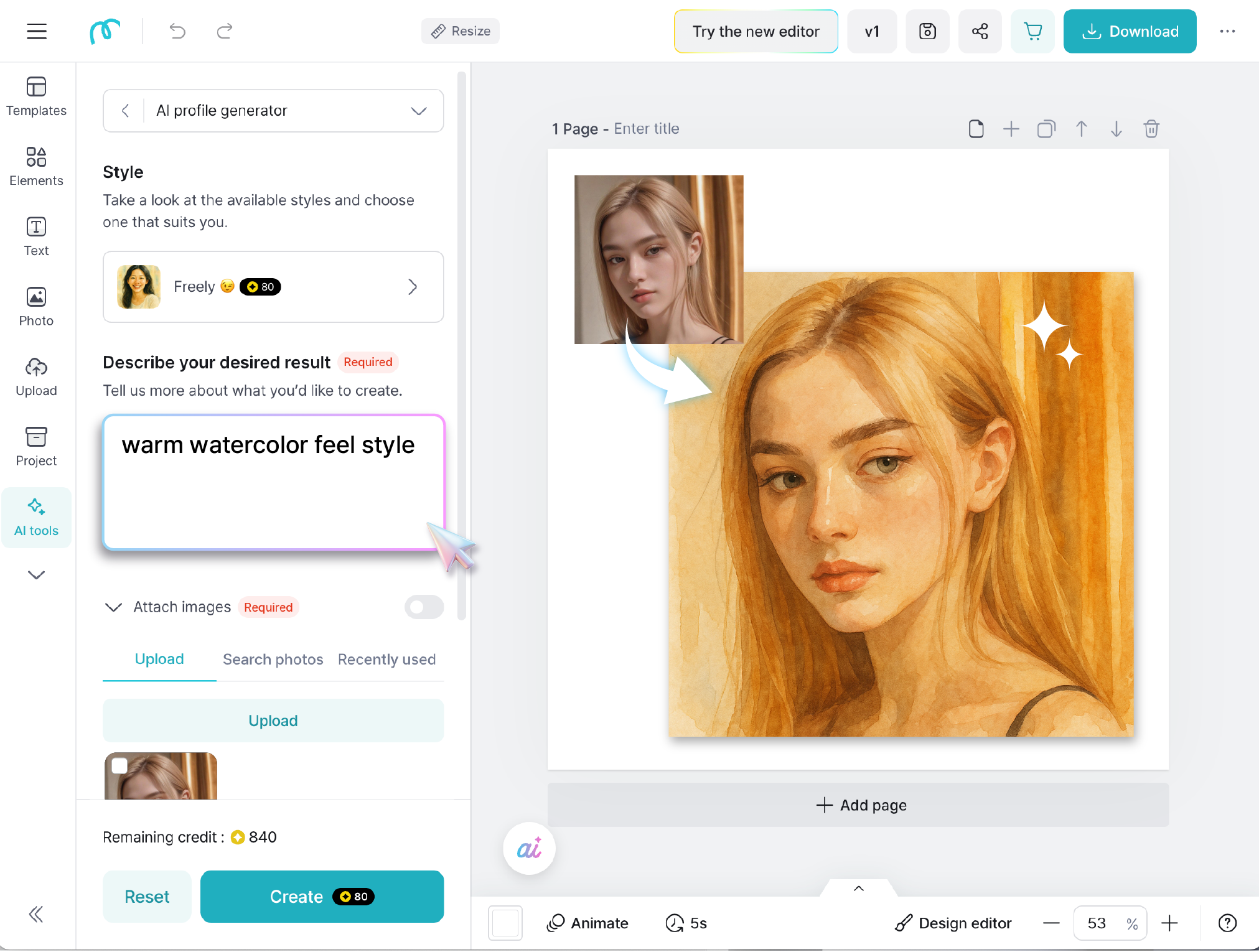Open the more options ellipsis menu
Viewport: 1259px width, 952px height.
pos(1227,31)
